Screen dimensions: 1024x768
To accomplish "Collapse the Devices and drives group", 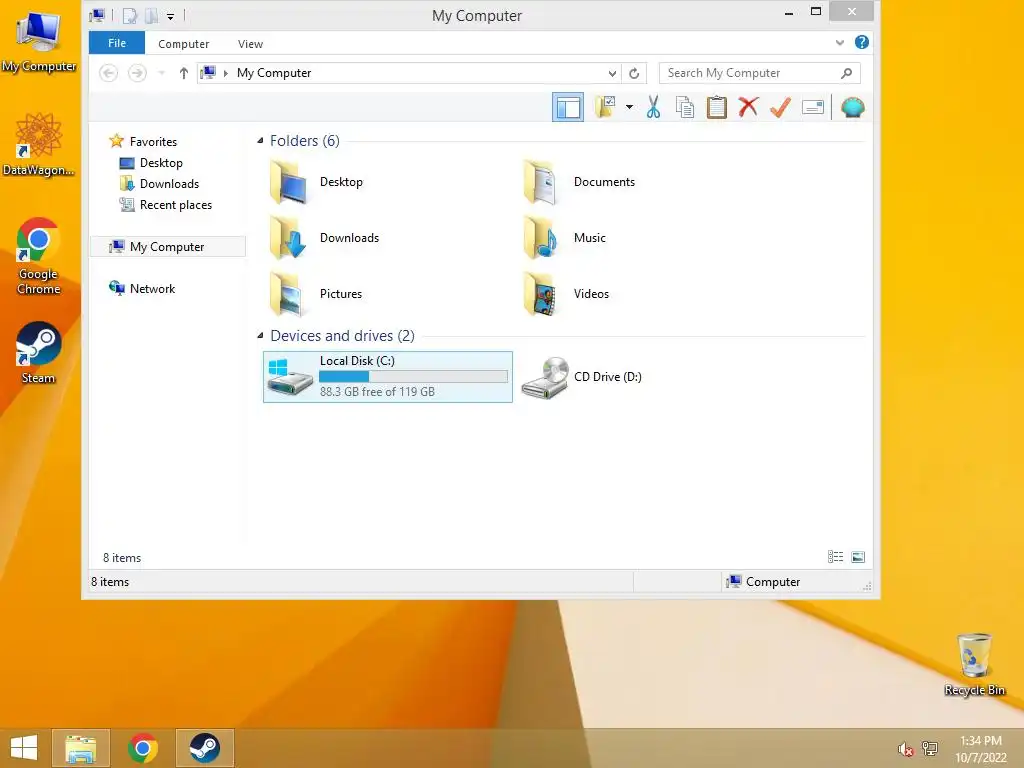I will 260,336.
